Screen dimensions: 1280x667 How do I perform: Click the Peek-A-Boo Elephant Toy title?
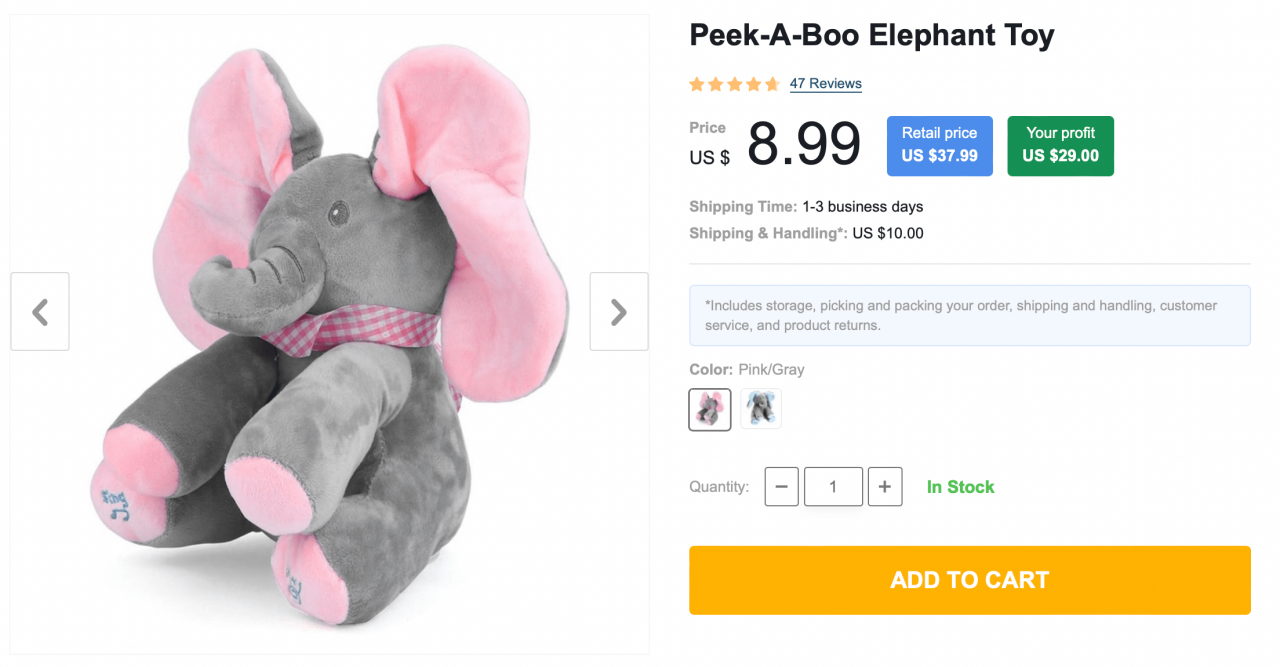click(x=871, y=35)
